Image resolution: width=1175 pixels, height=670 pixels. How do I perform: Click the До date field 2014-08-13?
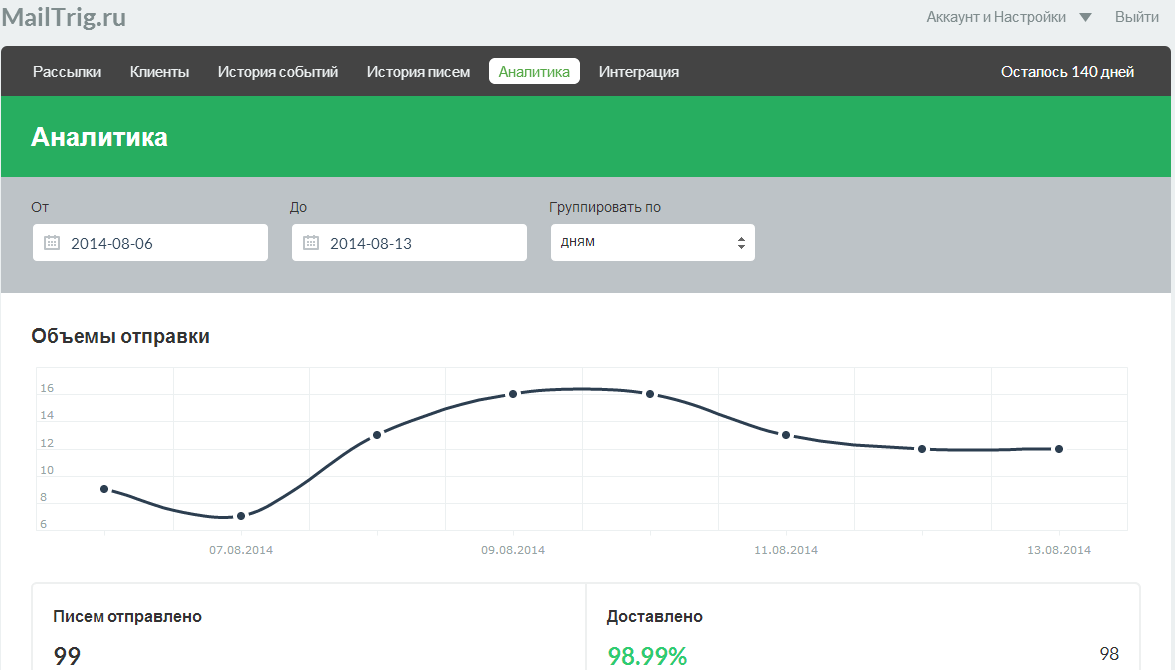409,243
